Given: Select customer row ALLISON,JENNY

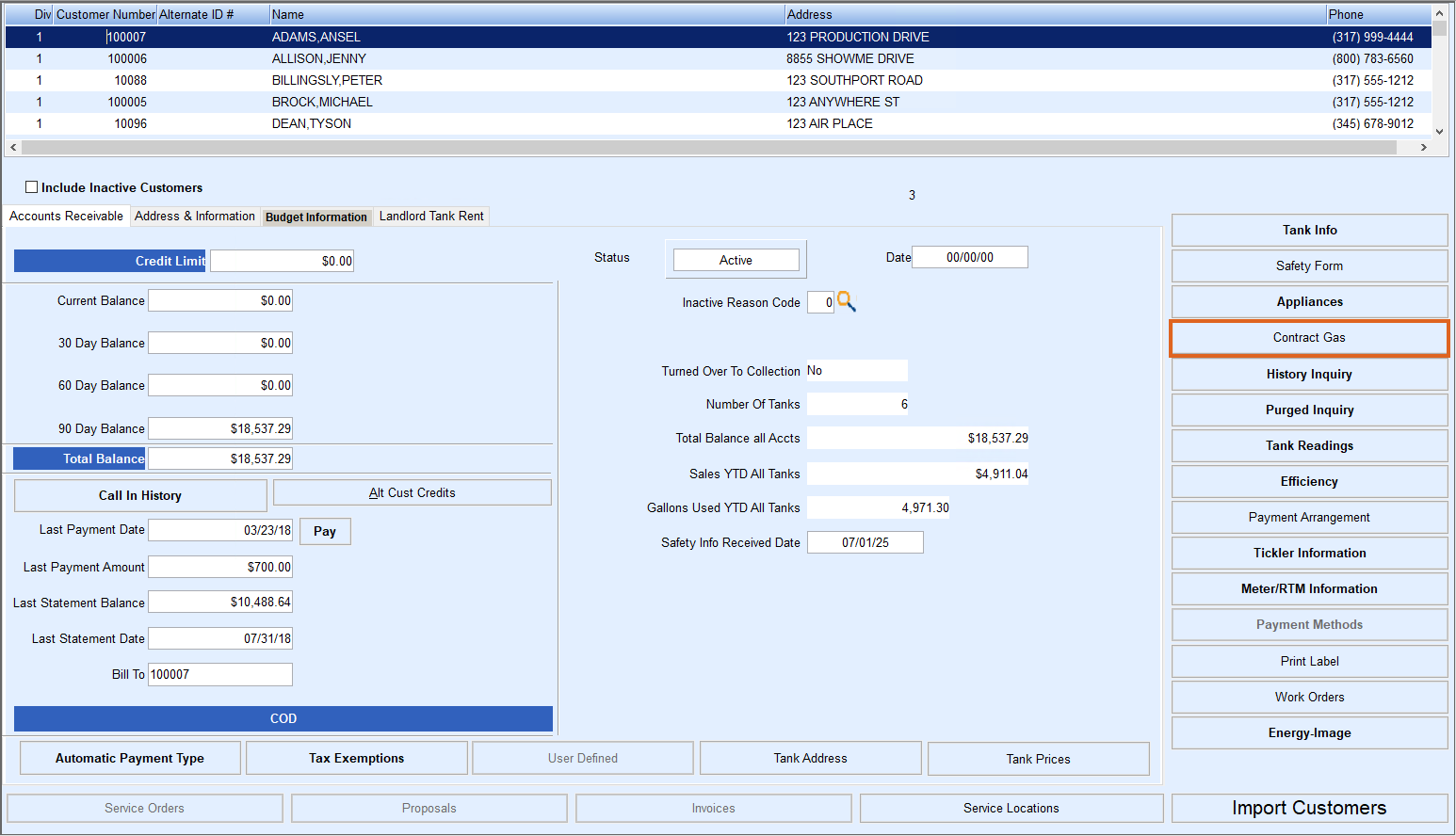Looking at the screenshot, I should (x=318, y=58).
